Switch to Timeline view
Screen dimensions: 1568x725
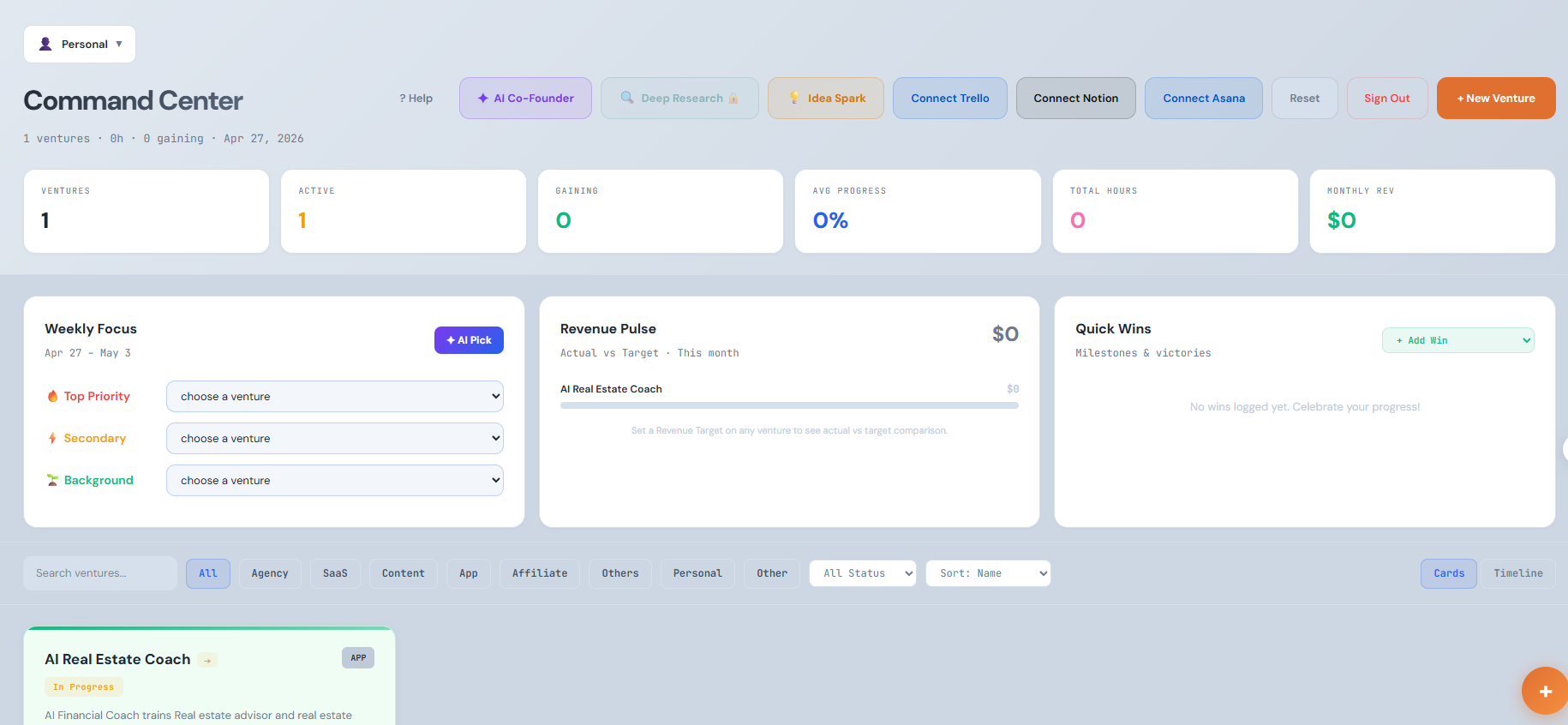pyautogui.click(x=1518, y=573)
